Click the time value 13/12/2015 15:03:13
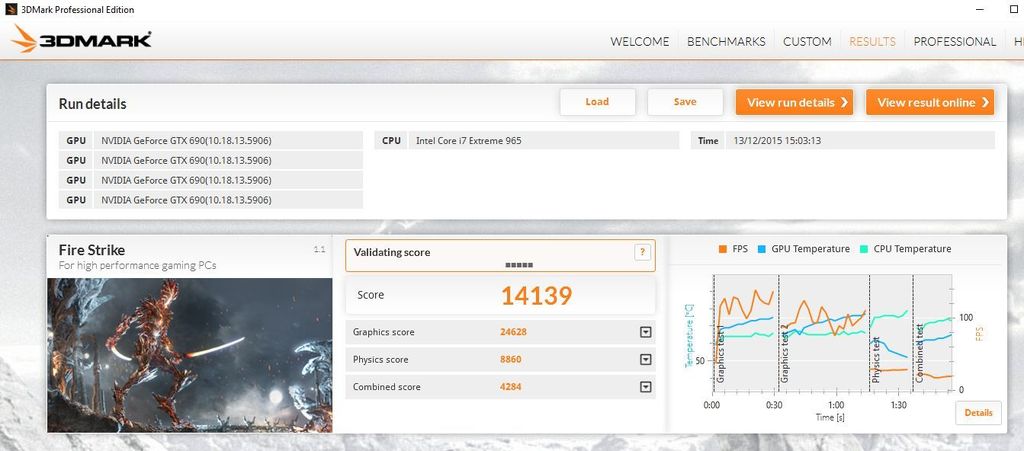Viewport: 1024px width, 451px height. coord(777,140)
